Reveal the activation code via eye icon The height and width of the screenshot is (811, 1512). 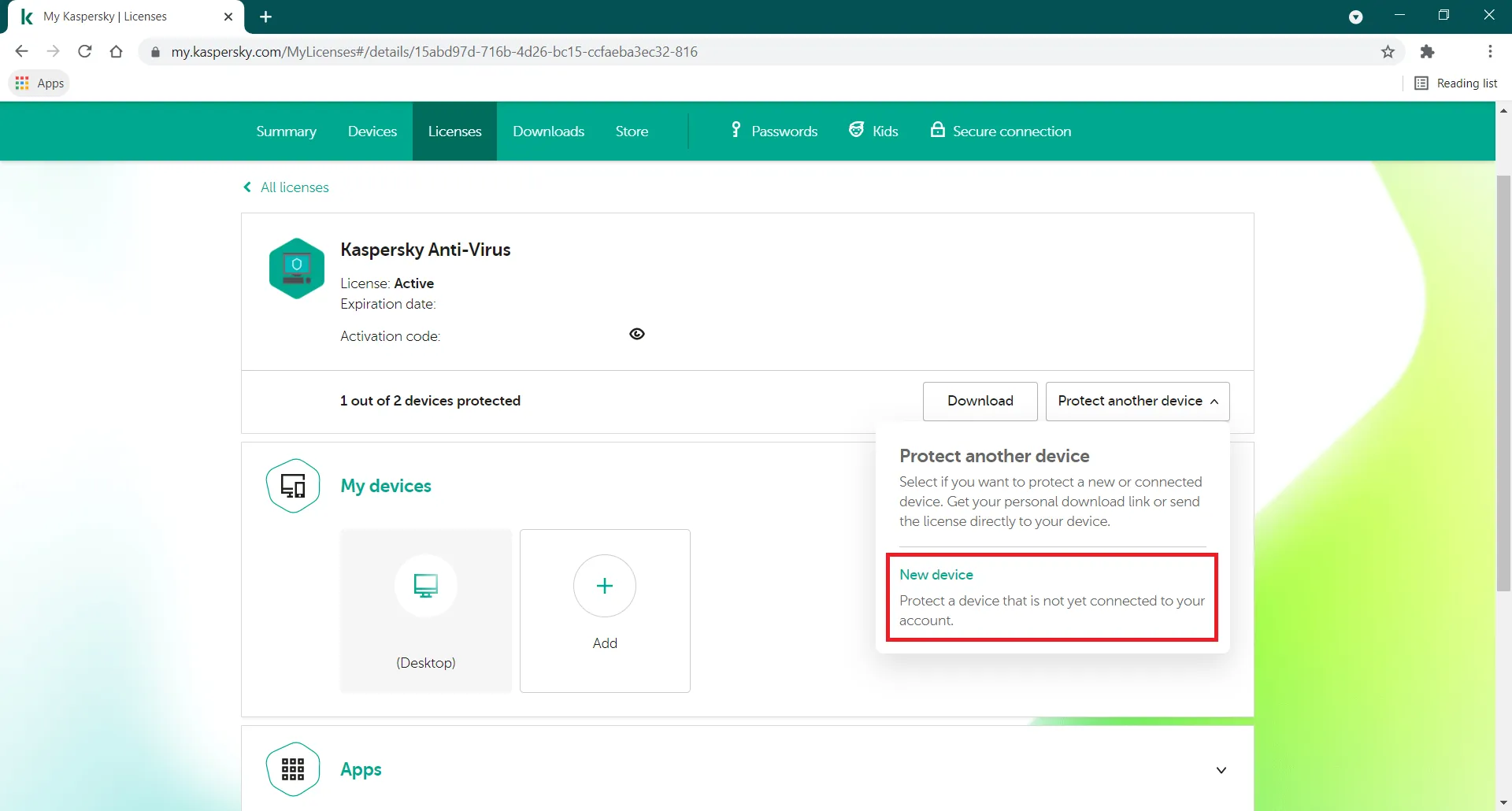[x=637, y=334]
